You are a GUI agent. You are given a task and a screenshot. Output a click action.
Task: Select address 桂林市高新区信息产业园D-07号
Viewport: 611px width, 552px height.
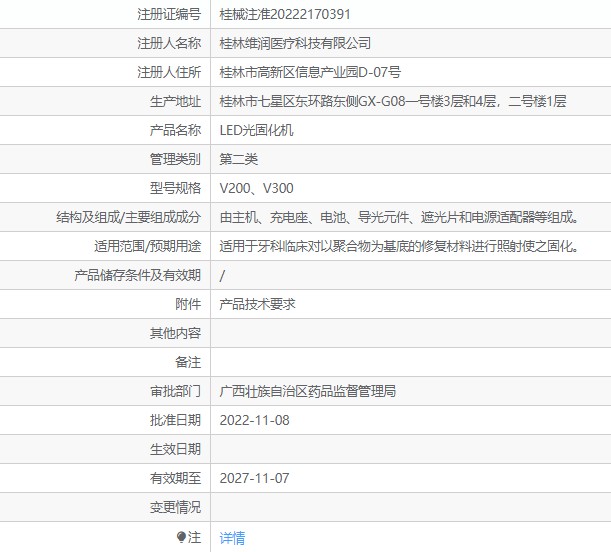(310, 72)
